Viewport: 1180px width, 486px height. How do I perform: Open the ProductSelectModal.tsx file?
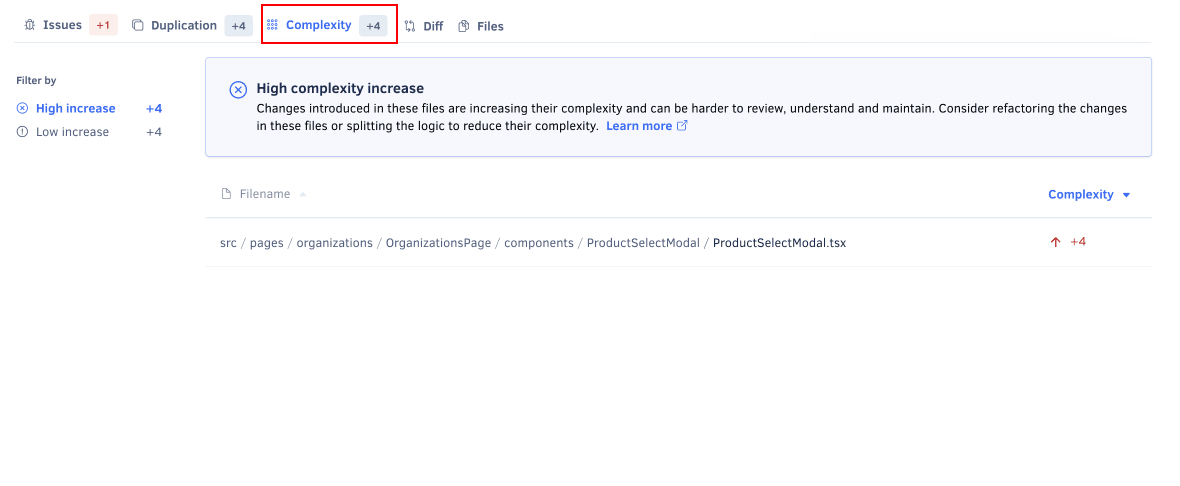(779, 243)
